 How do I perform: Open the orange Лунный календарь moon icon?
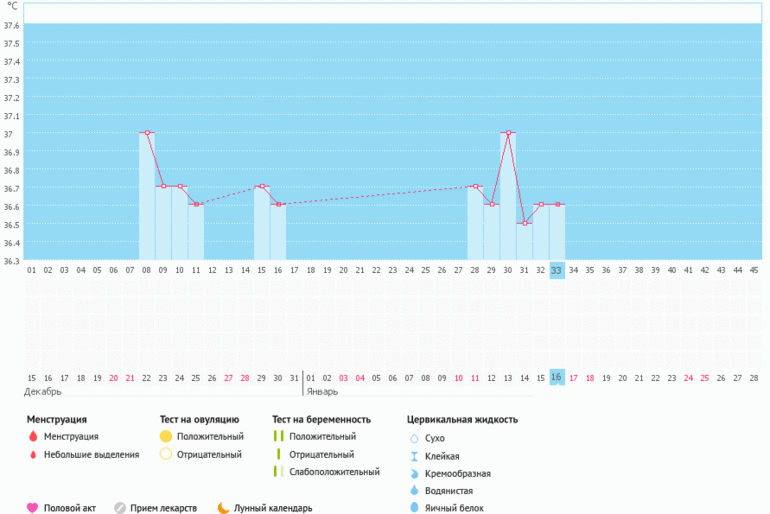pyautogui.click(x=223, y=508)
